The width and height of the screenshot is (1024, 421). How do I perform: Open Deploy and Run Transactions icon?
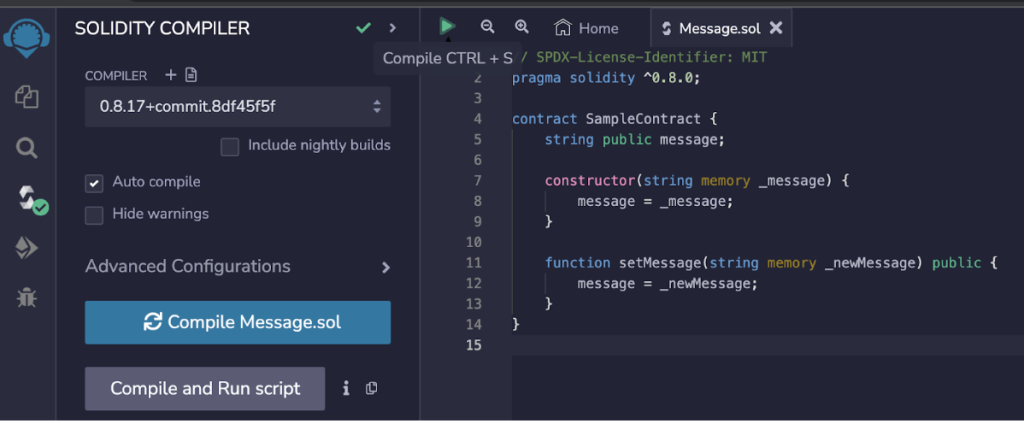pyautogui.click(x=27, y=249)
